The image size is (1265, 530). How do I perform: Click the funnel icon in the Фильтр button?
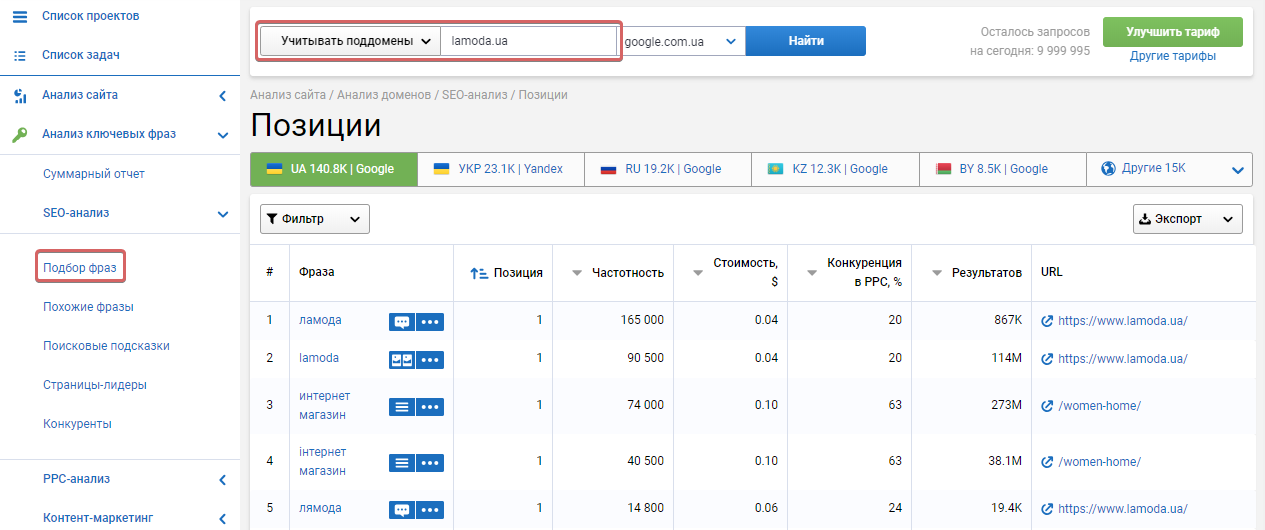tap(273, 219)
